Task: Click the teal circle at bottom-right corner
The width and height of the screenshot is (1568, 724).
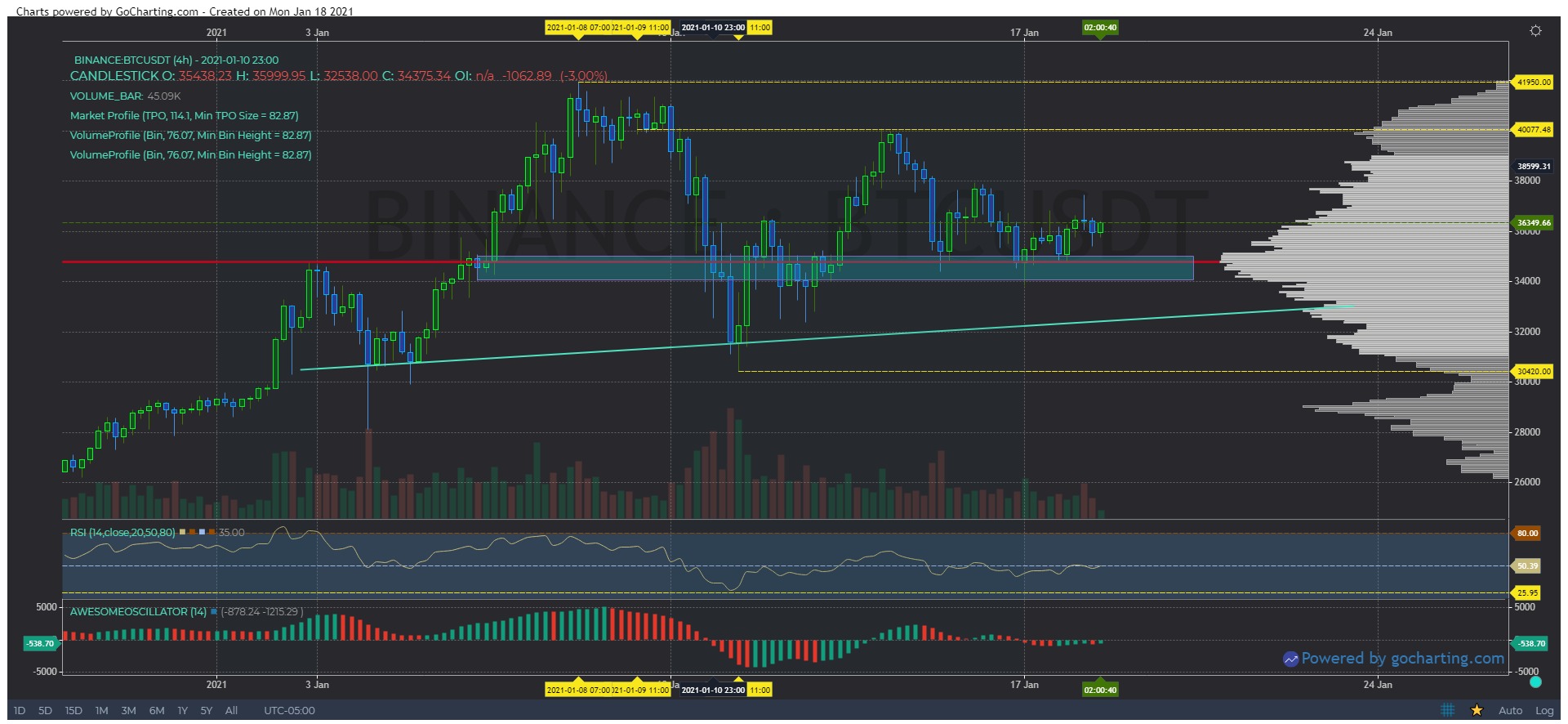Action: point(1535,682)
